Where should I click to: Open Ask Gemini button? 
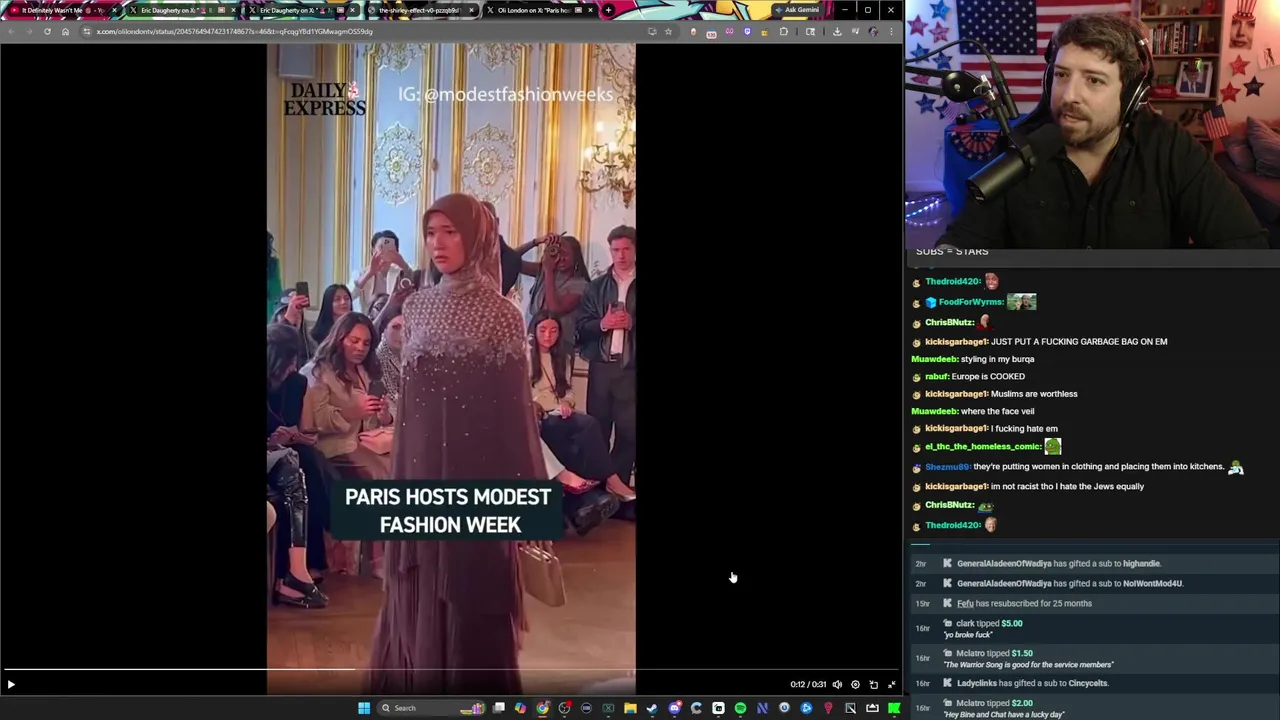[797, 10]
